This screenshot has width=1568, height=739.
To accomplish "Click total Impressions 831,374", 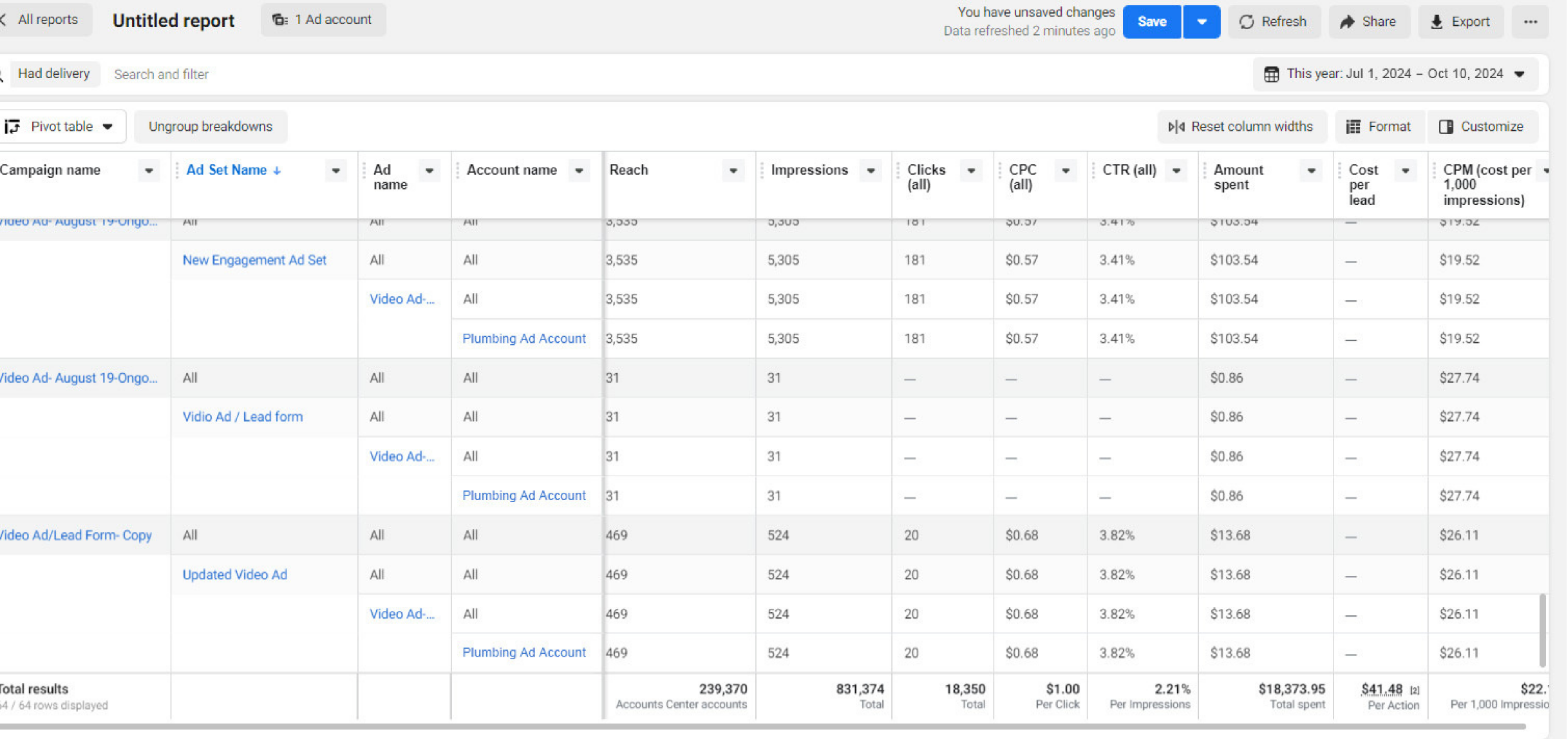I will [860, 689].
